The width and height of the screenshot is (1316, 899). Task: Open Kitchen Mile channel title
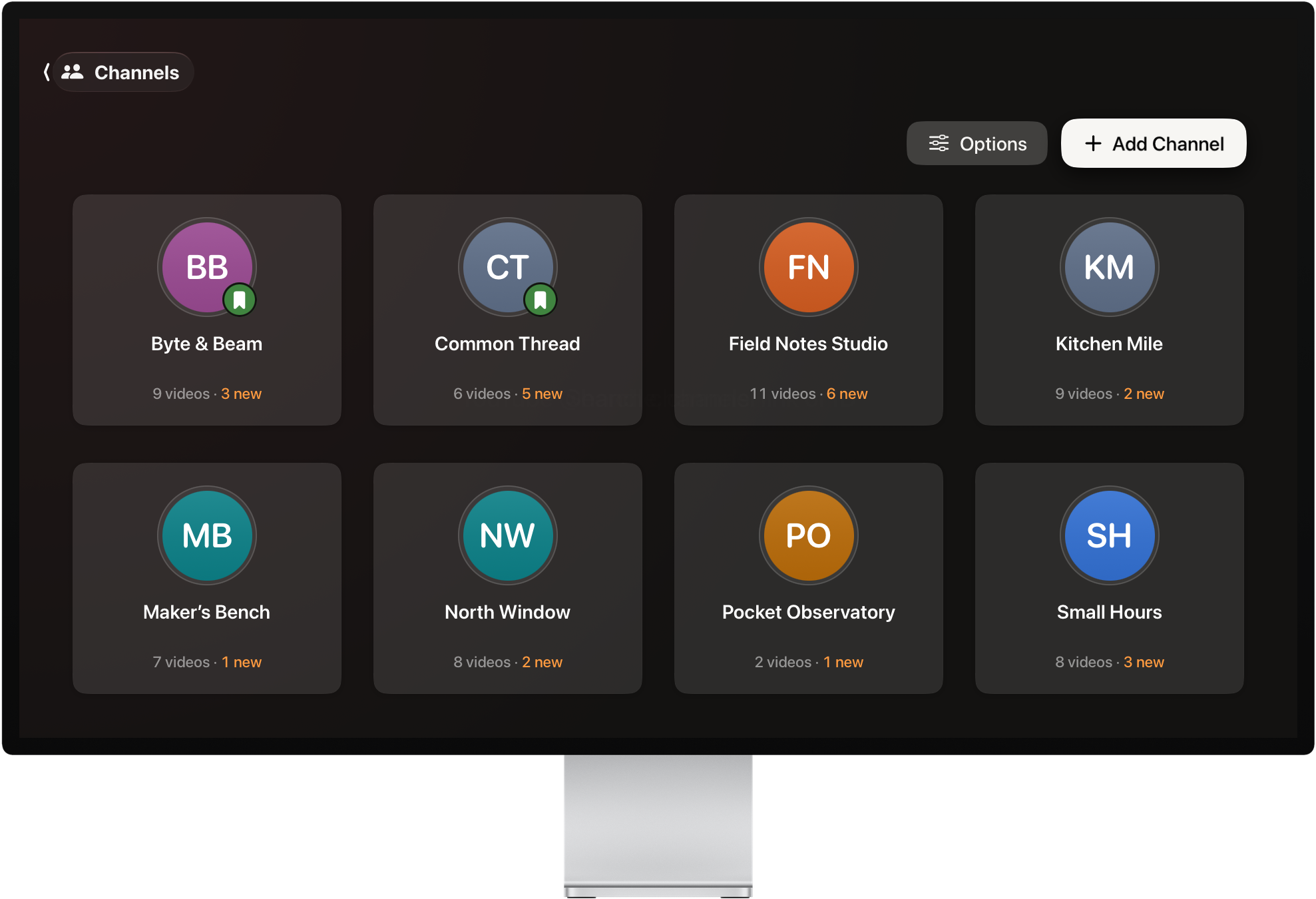pos(1109,344)
